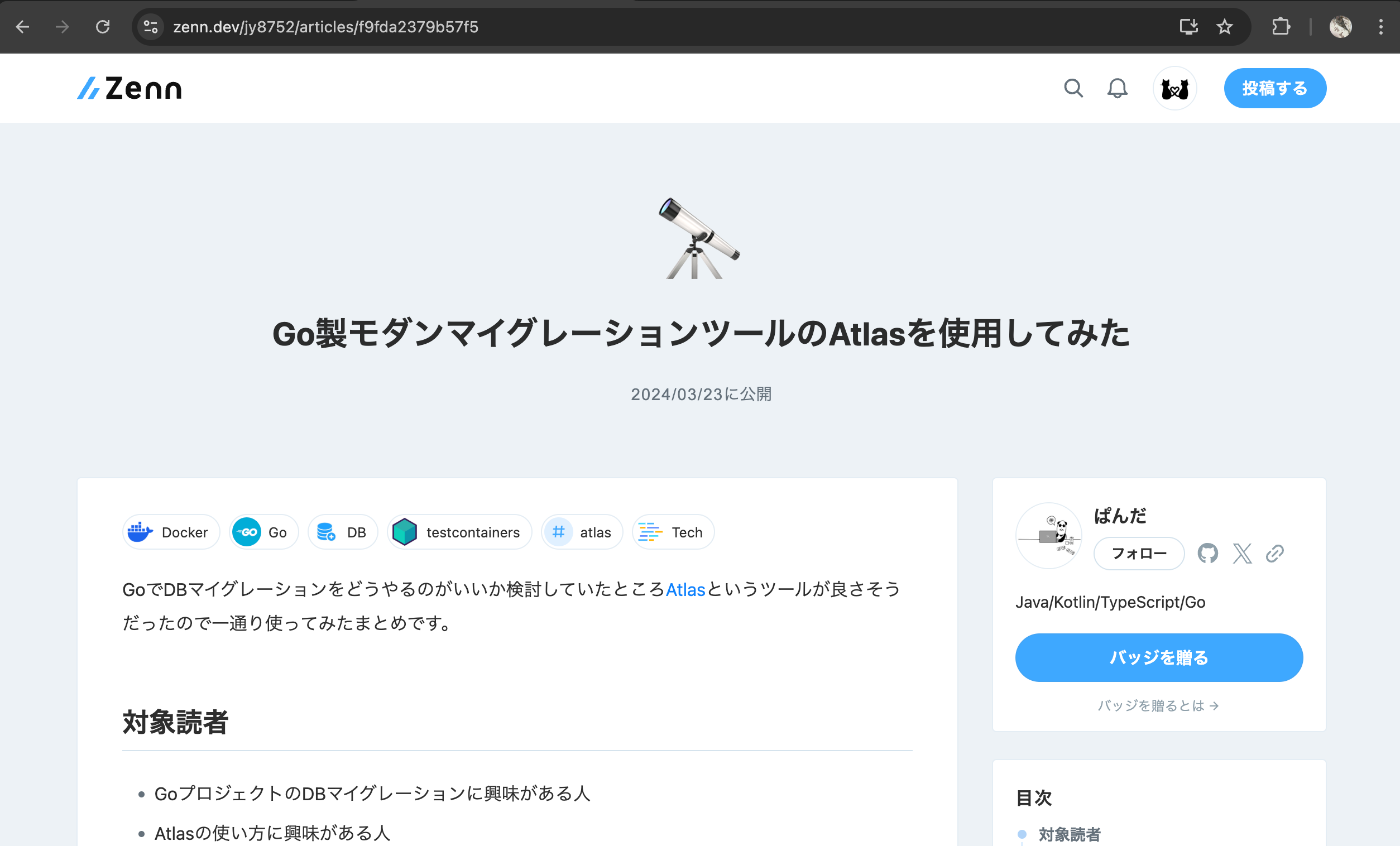
Task: Click the telescope emoji article icon
Action: pyautogui.click(x=700, y=238)
